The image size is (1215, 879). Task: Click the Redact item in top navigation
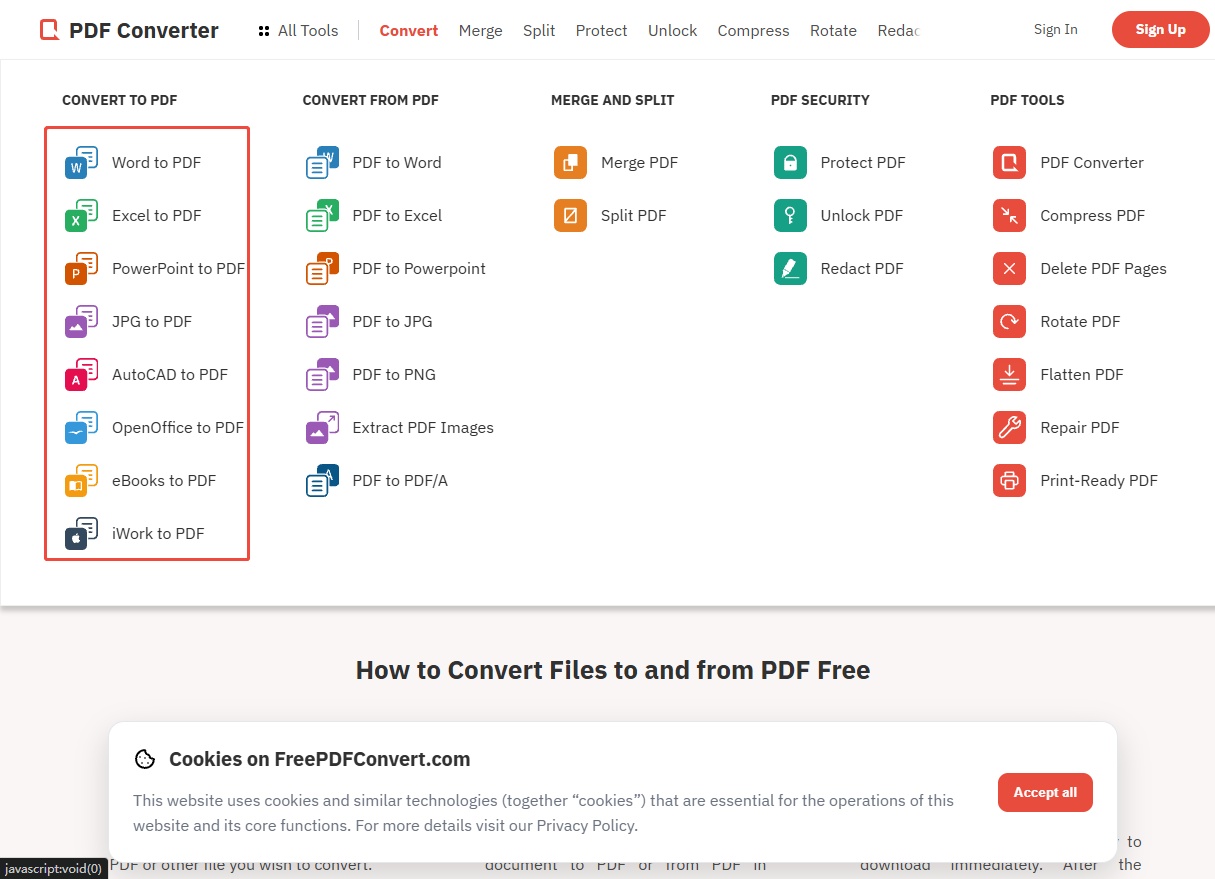tap(898, 30)
